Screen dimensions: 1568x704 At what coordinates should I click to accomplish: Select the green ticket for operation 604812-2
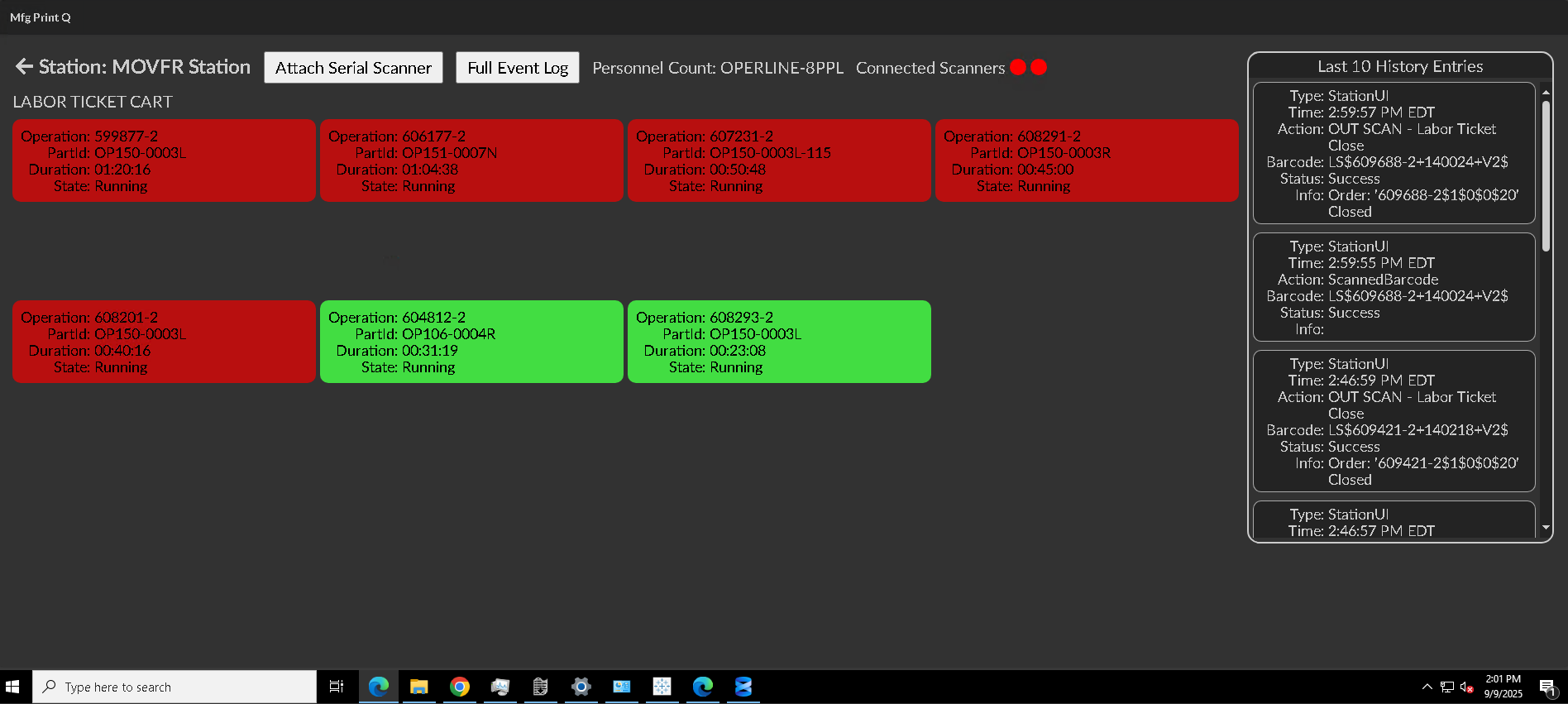[471, 342]
